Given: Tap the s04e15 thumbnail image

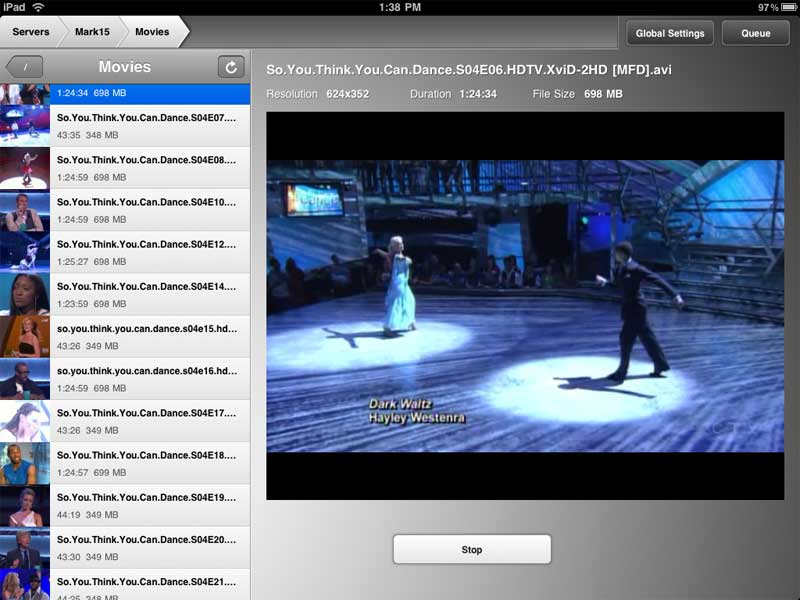Looking at the screenshot, I should pos(25,337).
